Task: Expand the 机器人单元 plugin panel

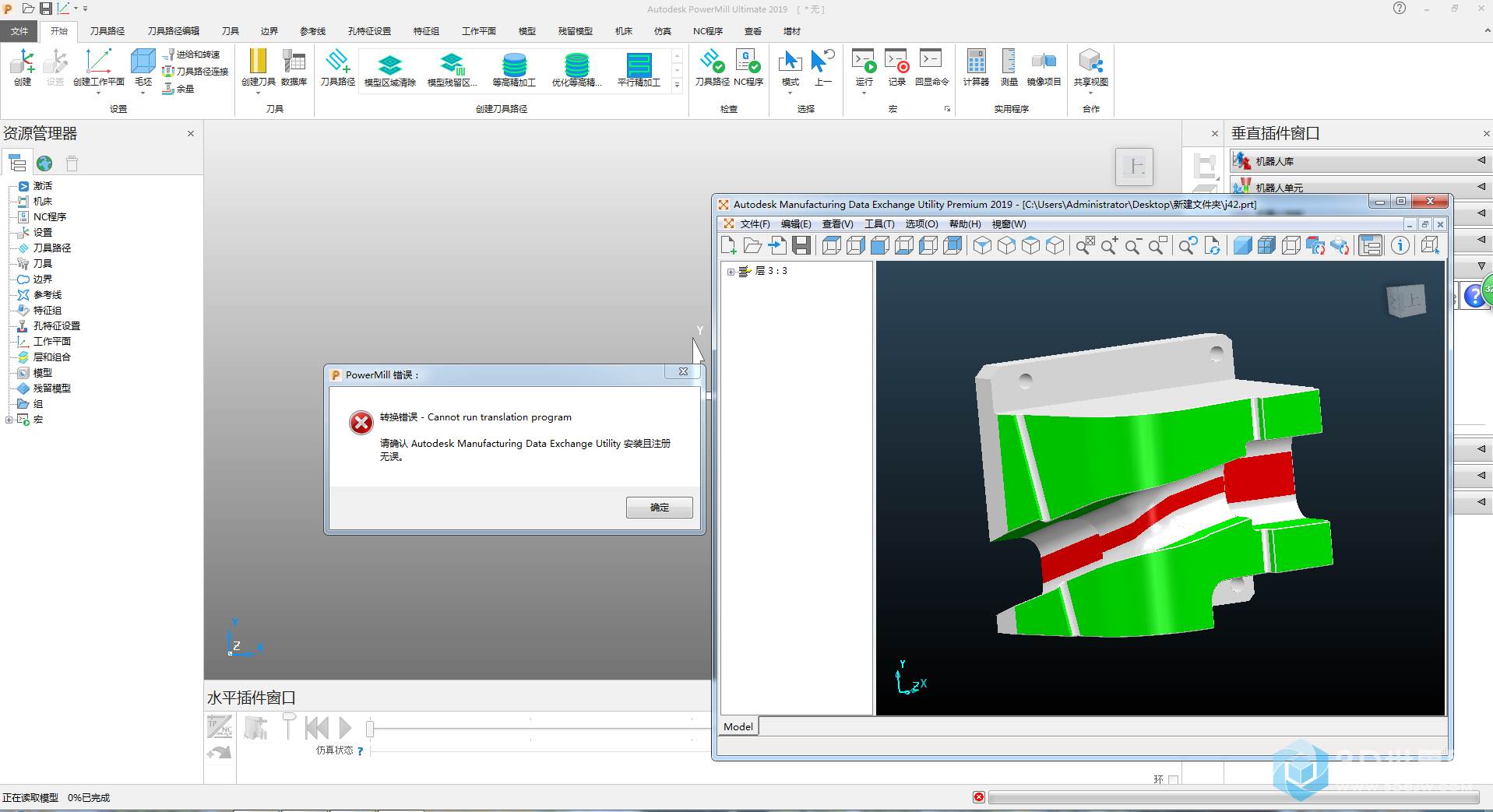Action: [1481, 187]
